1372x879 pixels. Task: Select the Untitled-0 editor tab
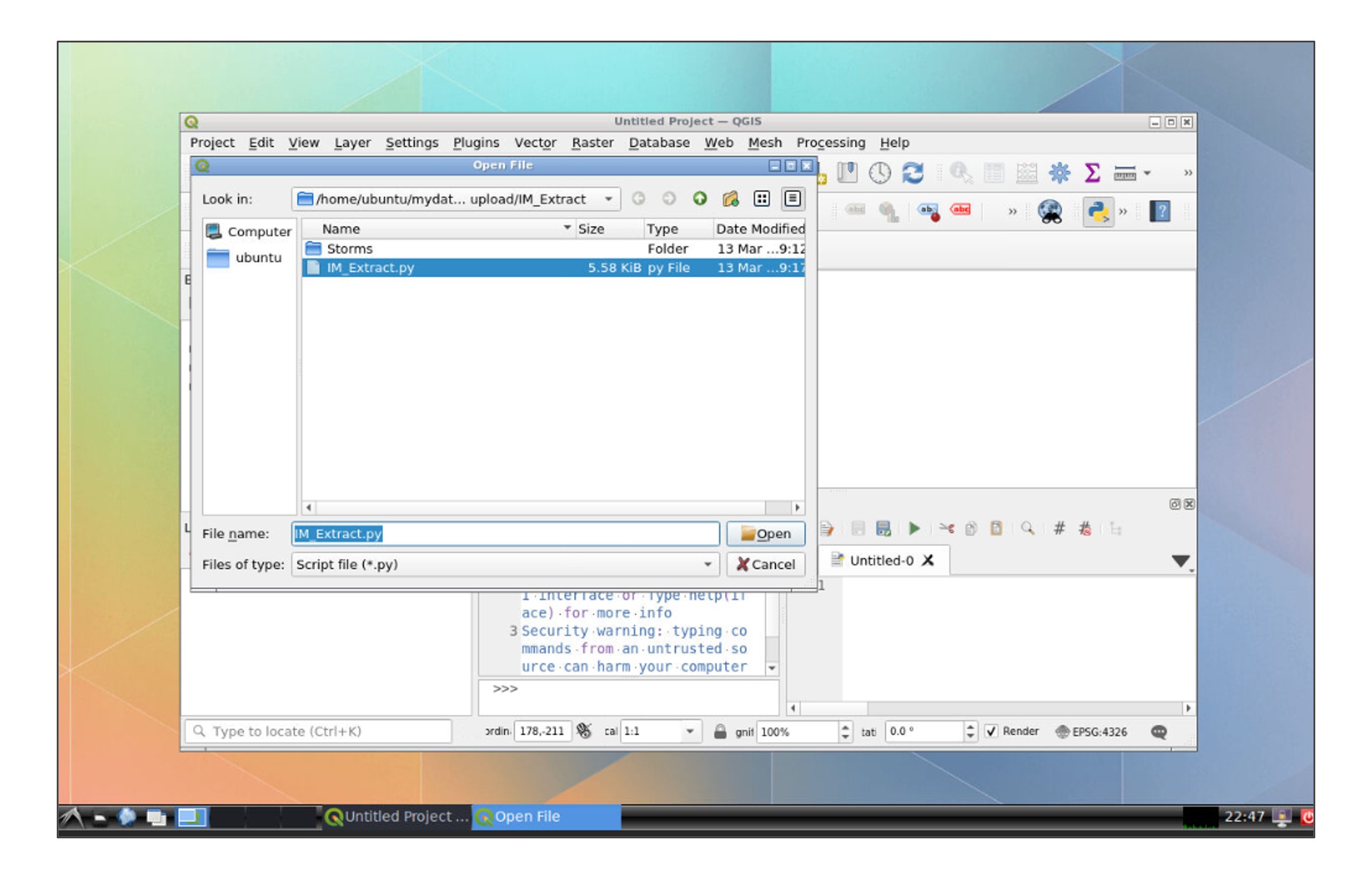[x=880, y=560]
